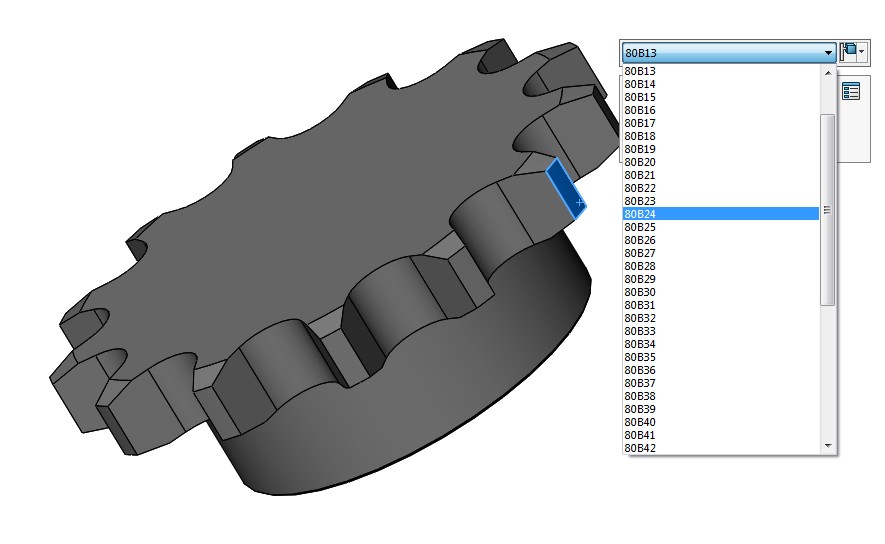Select the 80B29 entry

point(721,279)
